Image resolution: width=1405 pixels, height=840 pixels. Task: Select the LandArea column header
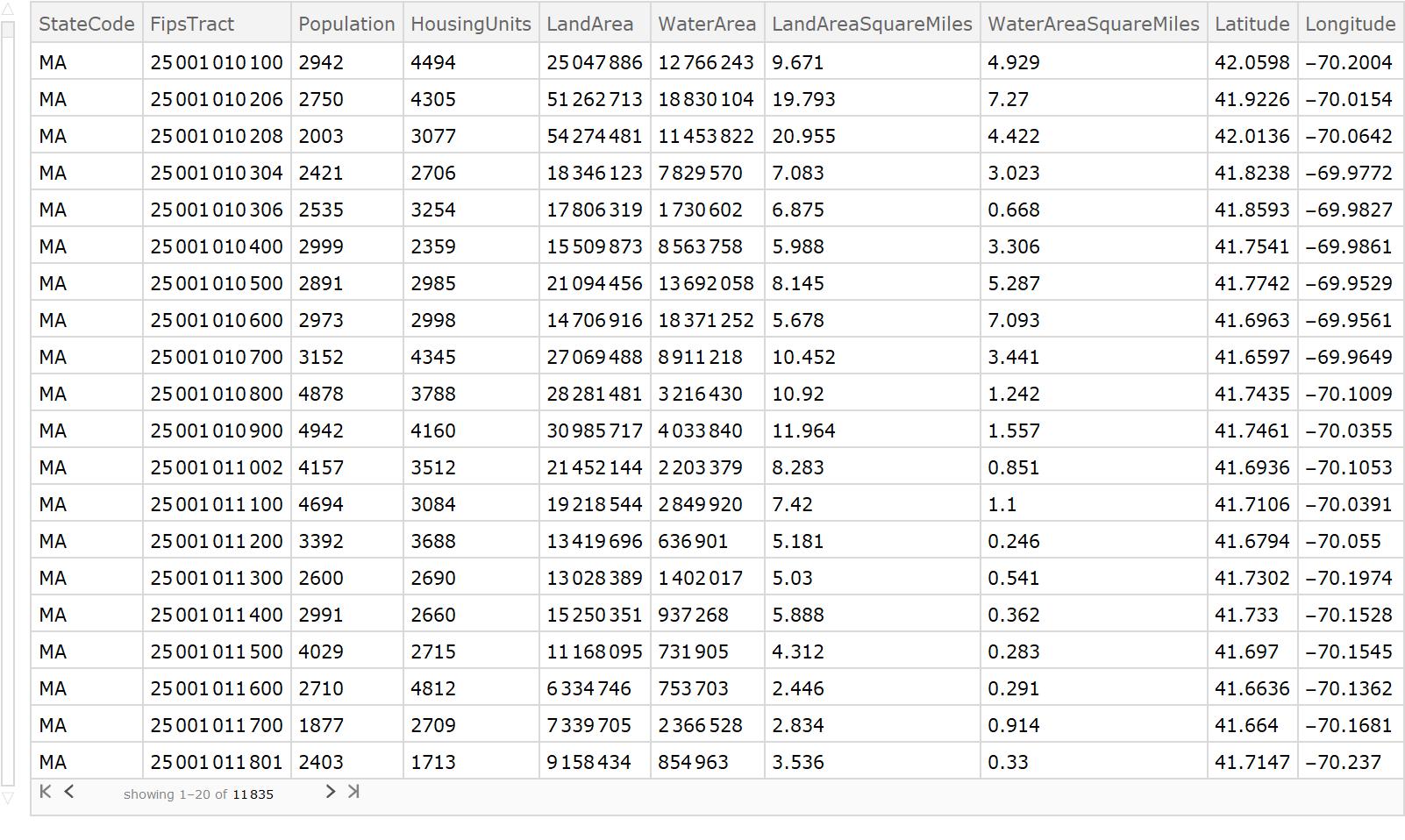(x=595, y=24)
